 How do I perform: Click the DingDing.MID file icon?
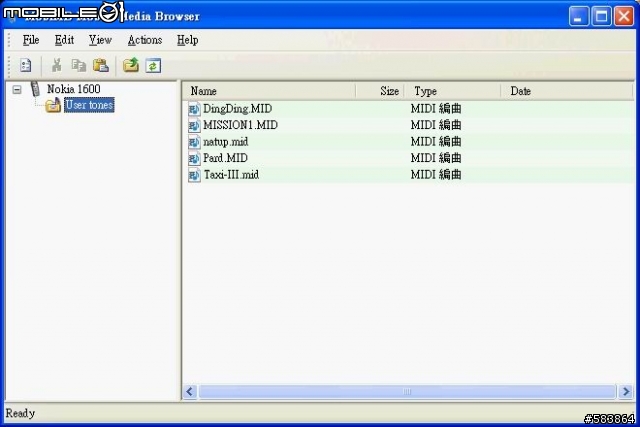pos(194,109)
